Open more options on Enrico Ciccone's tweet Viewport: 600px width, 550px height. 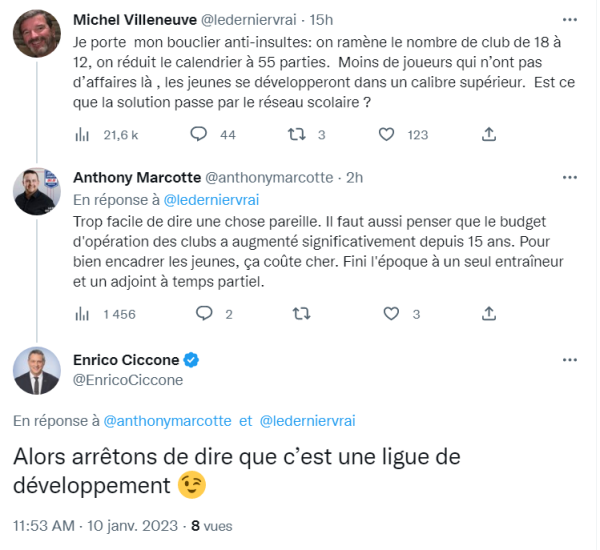coord(569,360)
